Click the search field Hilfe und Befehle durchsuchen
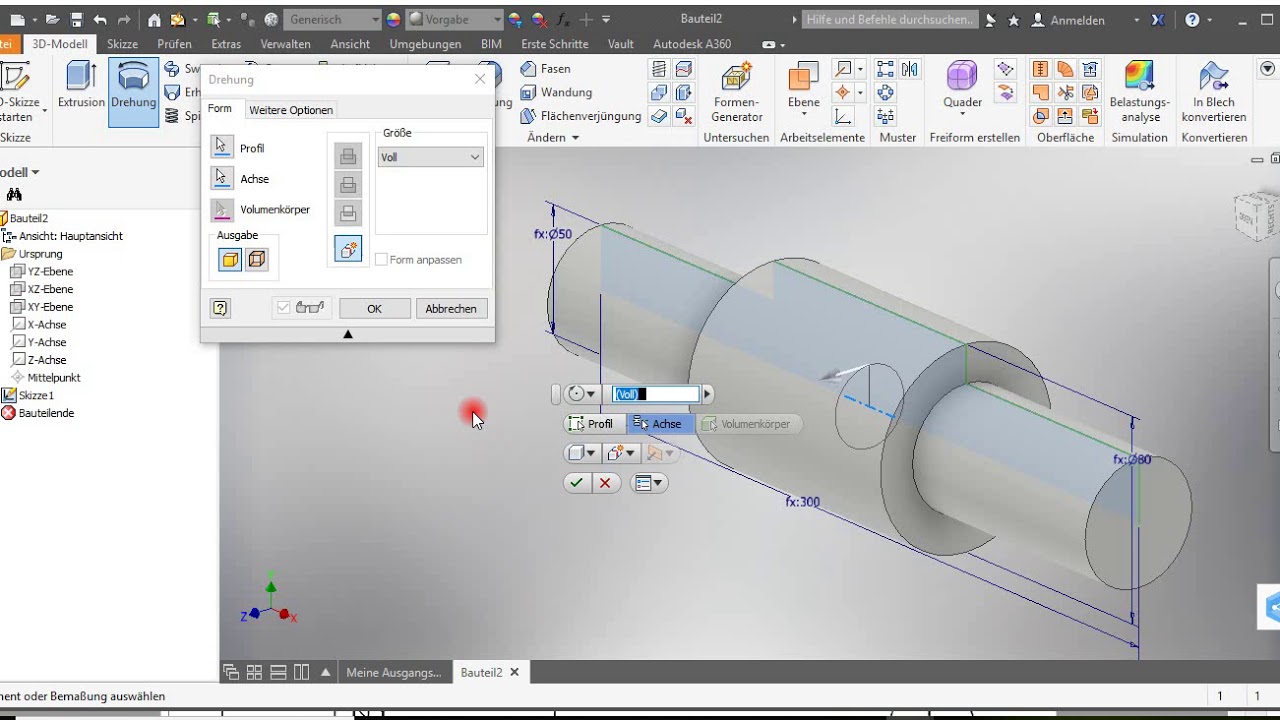The height and width of the screenshot is (720, 1280). click(x=890, y=19)
